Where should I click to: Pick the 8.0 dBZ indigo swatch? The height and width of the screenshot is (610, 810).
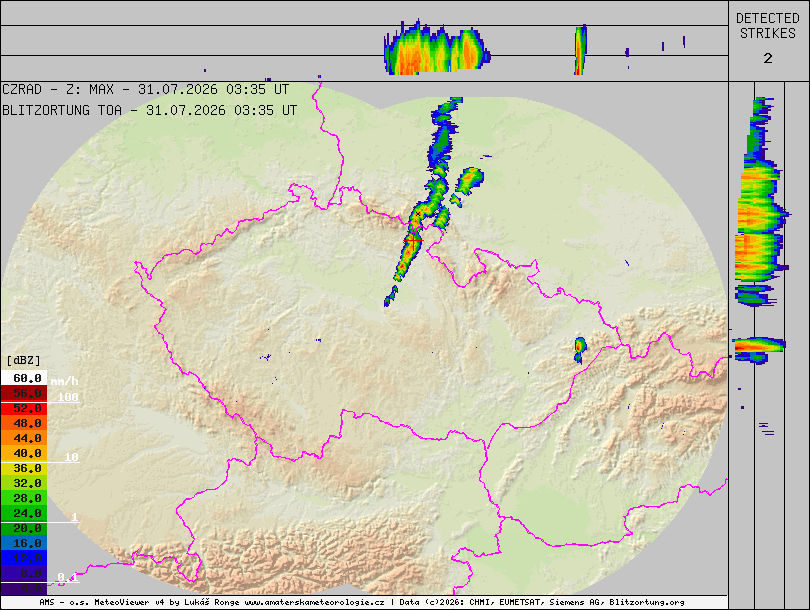click(x=24, y=573)
